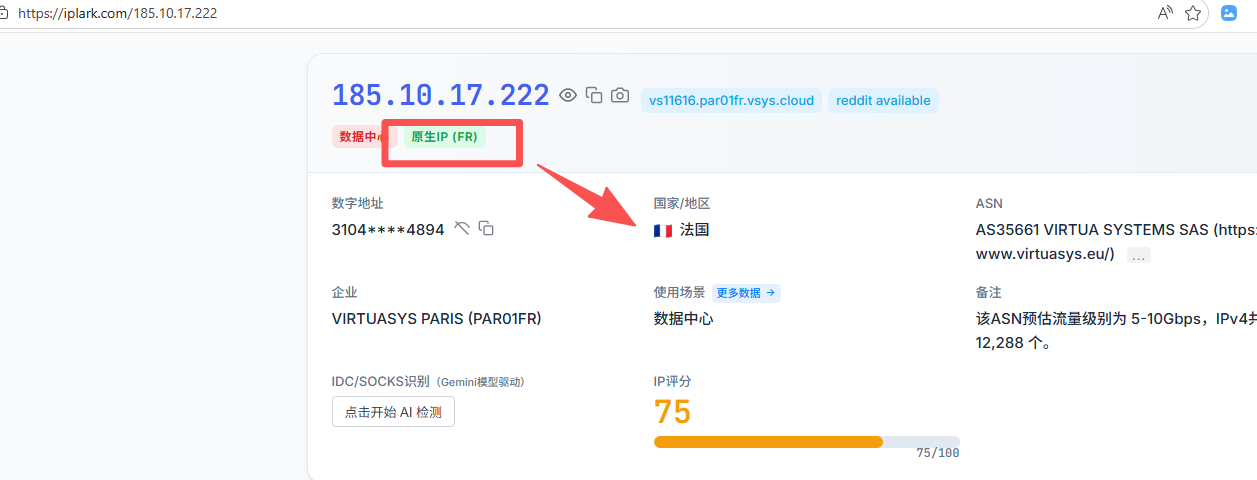Select country text 法国
The height and width of the screenshot is (480, 1257).
(x=694, y=230)
